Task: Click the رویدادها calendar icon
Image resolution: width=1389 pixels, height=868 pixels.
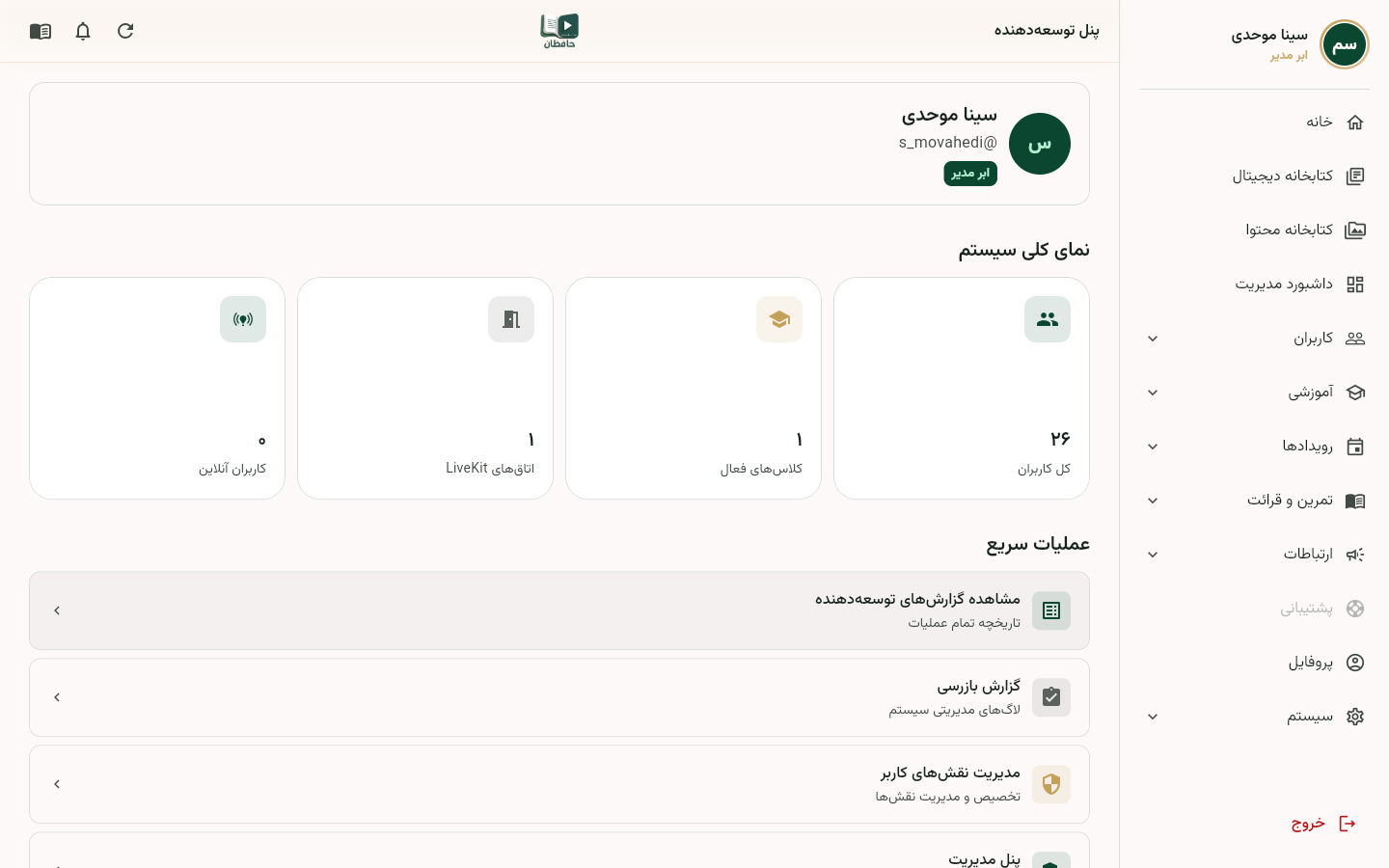Action: point(1355,447)
